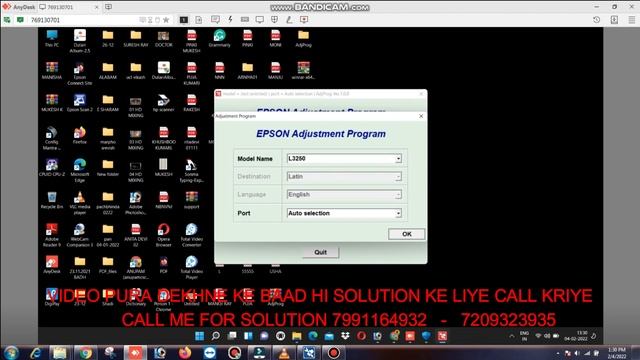Select the Microsoft Edge desktop shortcut
640x360 pixels.
point(80,170)
